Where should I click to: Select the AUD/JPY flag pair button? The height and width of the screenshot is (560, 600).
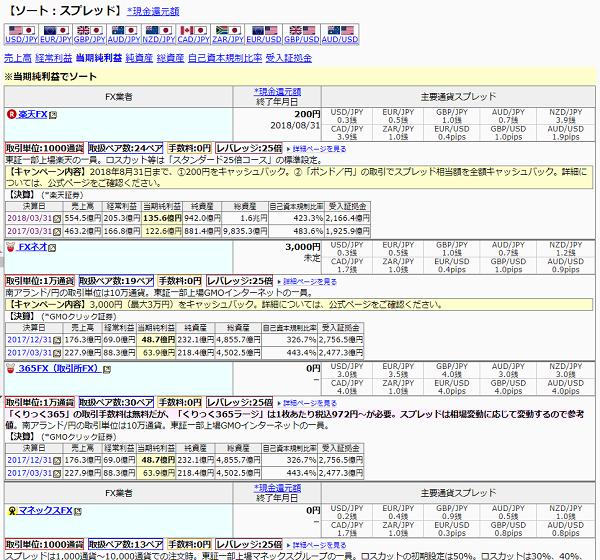point(124,34)
